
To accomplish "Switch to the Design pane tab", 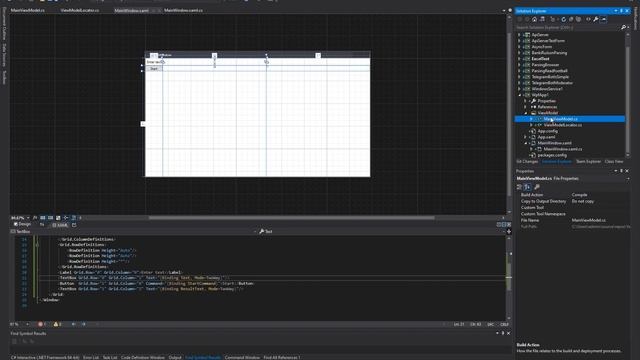I will [22, 224].
